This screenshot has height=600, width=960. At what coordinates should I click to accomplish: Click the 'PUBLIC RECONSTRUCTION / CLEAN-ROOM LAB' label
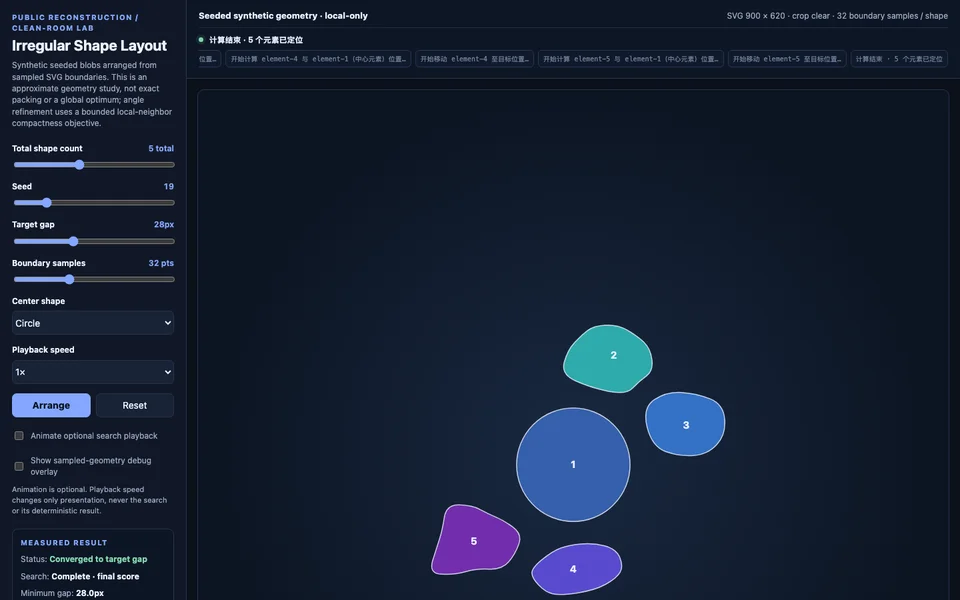coord(75,23)
